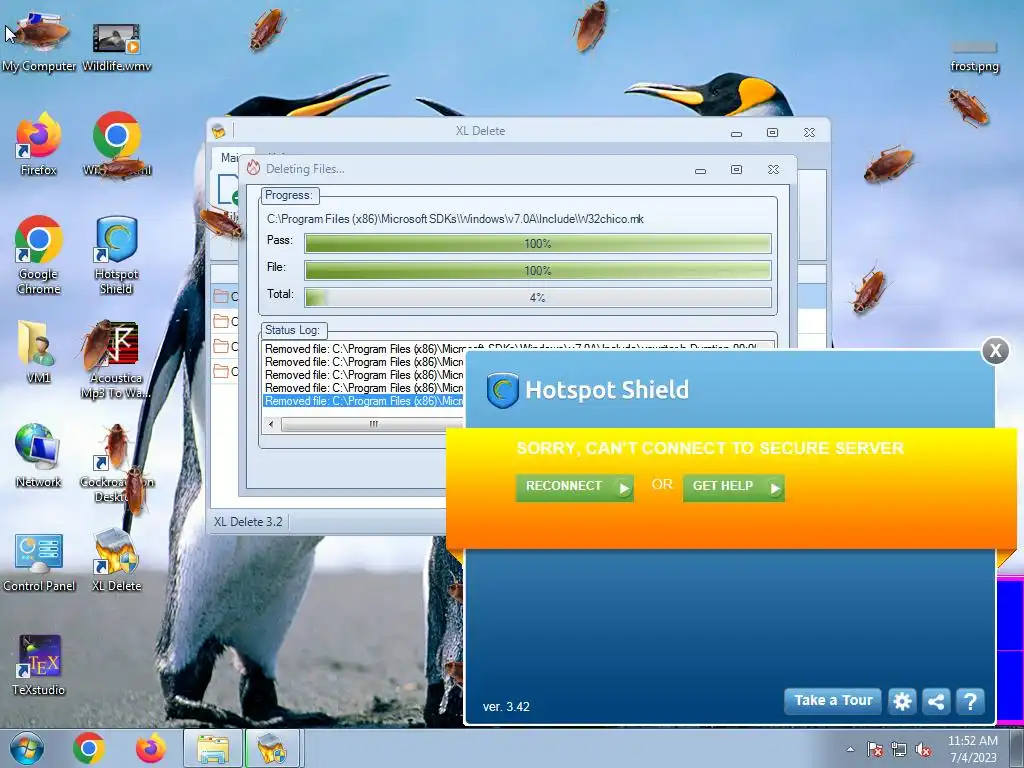Image resolution: width=1024 pixels, height=768 pixels.
Task: Open Windows Explorer taskbar button
Action: coord(213,748)
